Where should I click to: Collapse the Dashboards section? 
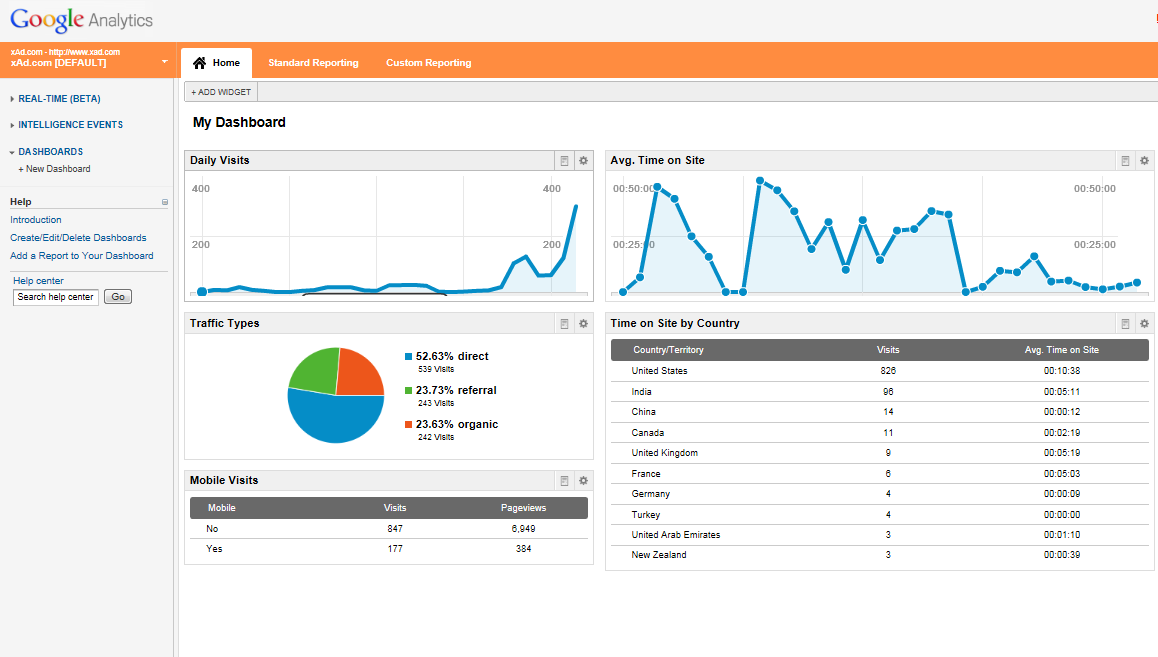pos(50,152)
